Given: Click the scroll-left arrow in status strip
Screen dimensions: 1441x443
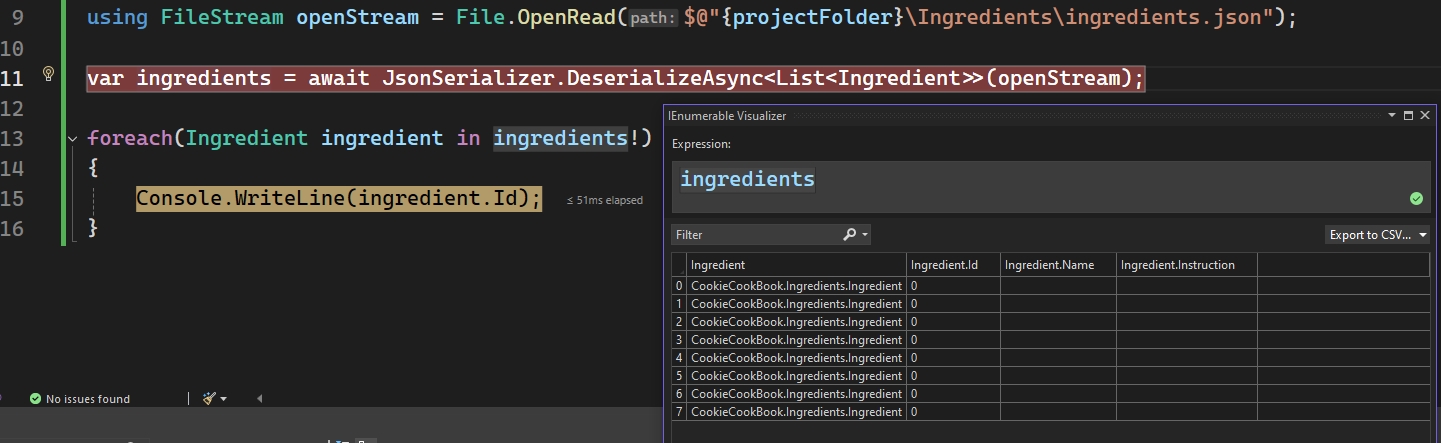Looking at the screenshot, I should coord(260,398).
